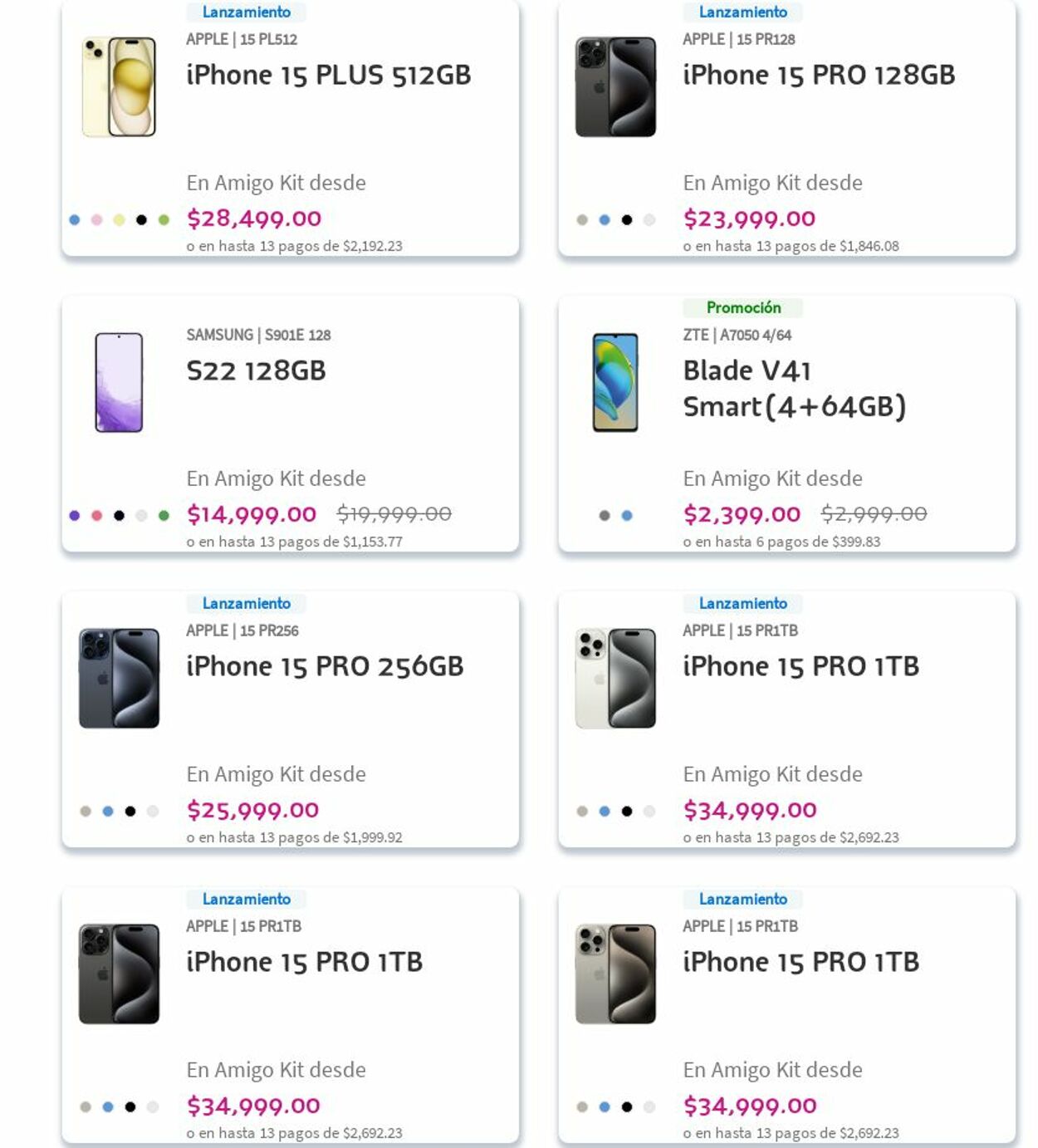
Task: Select black color on iPhone 15 PRO 128GB
Action: pyautogui.click(x=627, y=220)
